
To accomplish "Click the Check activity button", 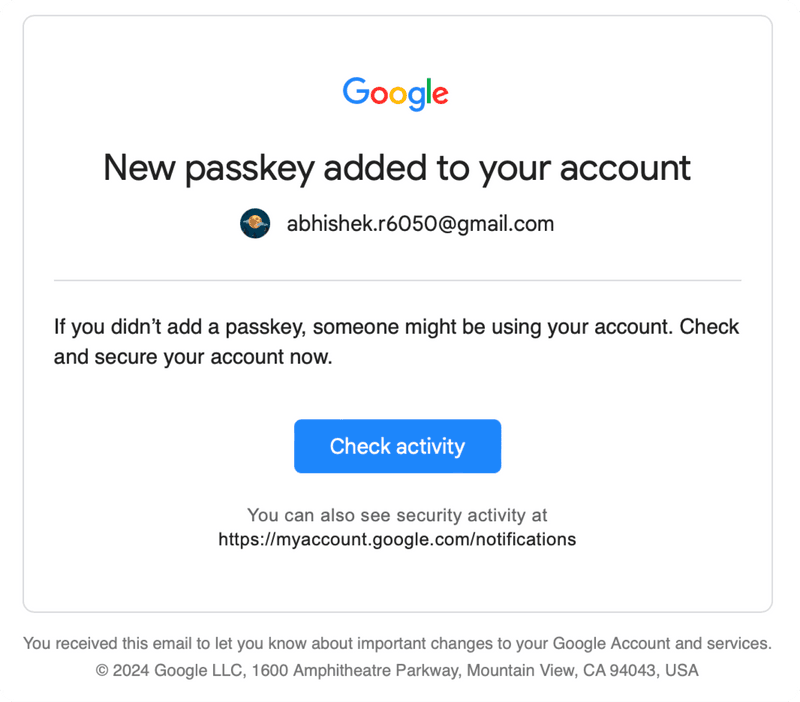I will pos(397,446).
